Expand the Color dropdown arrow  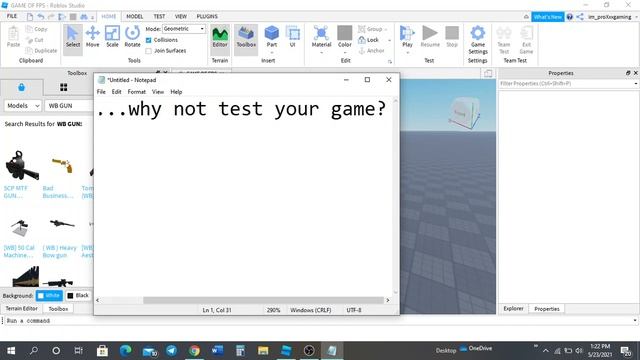point(344,52)
